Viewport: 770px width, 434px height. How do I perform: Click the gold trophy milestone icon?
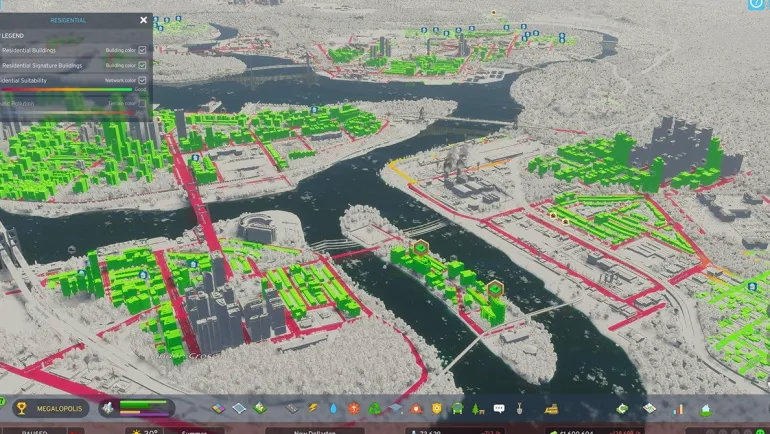[x=22, y=408]
